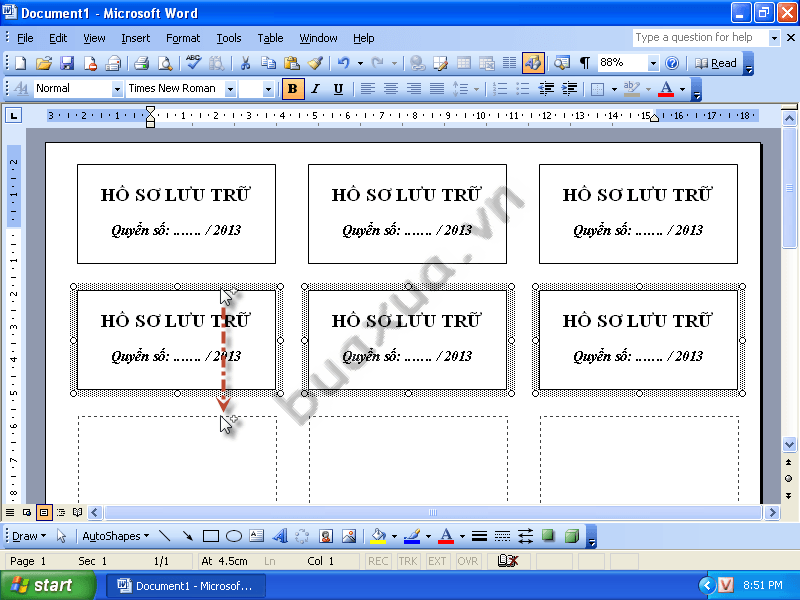The height and width of the screenshot is (600, 800).
Task: Open the Edit menu
Action: coord(58,38)
